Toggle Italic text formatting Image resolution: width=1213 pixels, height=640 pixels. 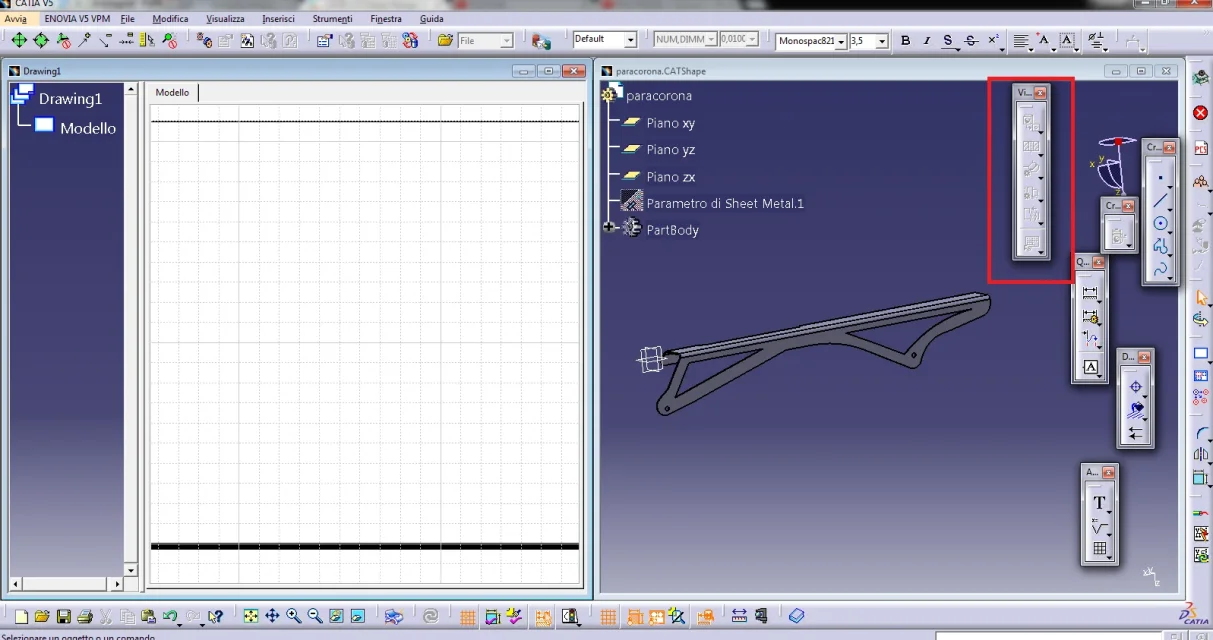(x=927, y=40)
